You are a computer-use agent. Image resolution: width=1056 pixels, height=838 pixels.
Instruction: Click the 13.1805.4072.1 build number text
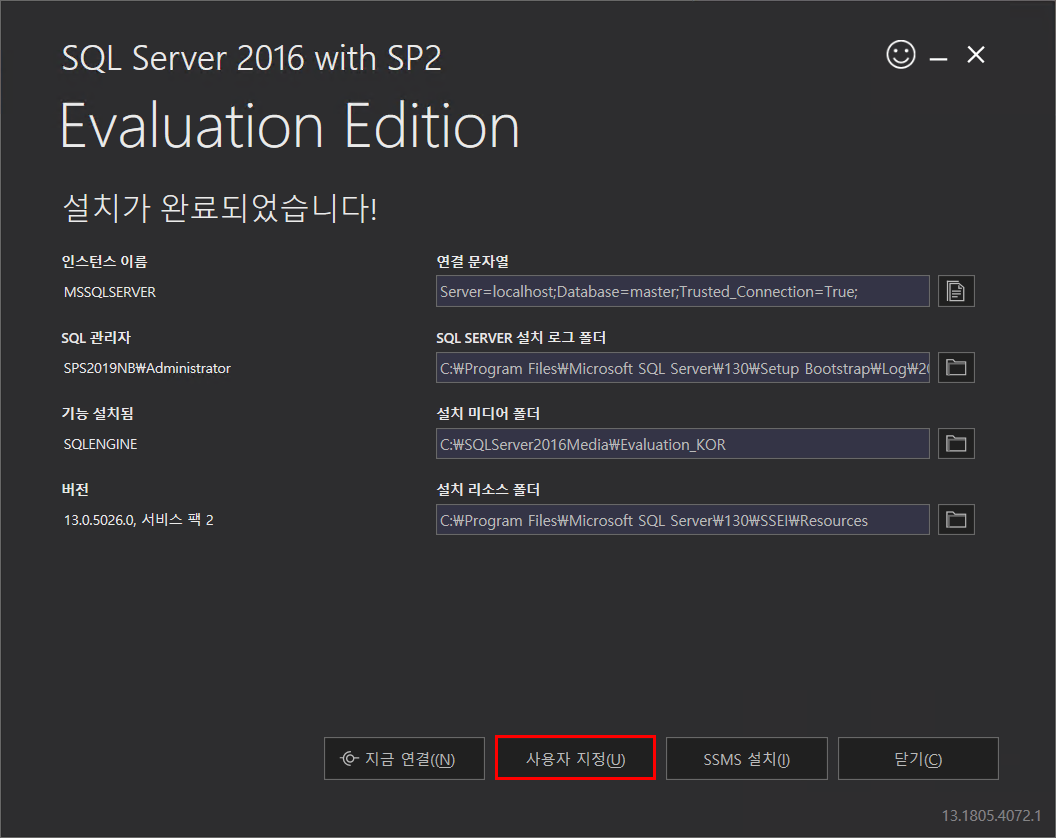click(991, 816)
